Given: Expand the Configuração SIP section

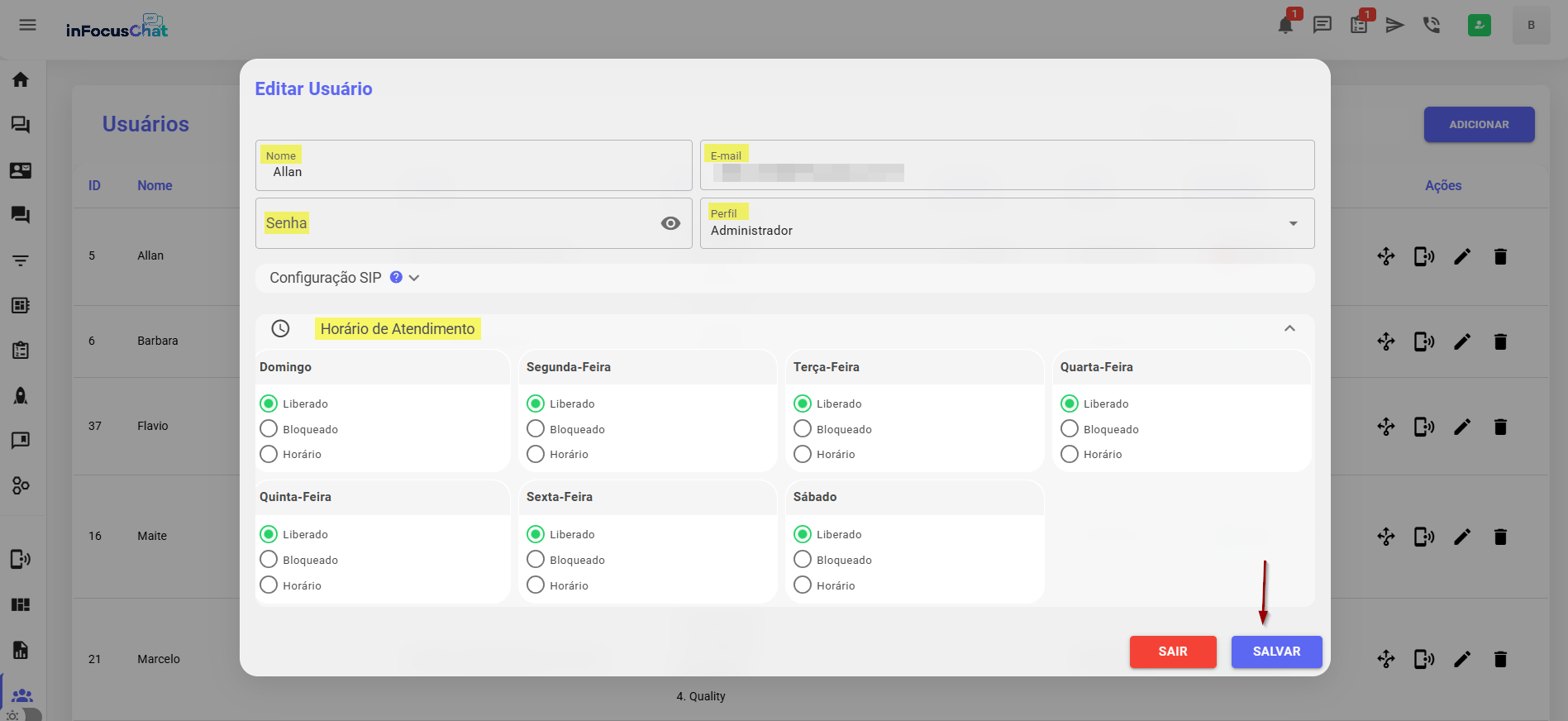Looking at the screenshot, I should (x=414, y=278).
